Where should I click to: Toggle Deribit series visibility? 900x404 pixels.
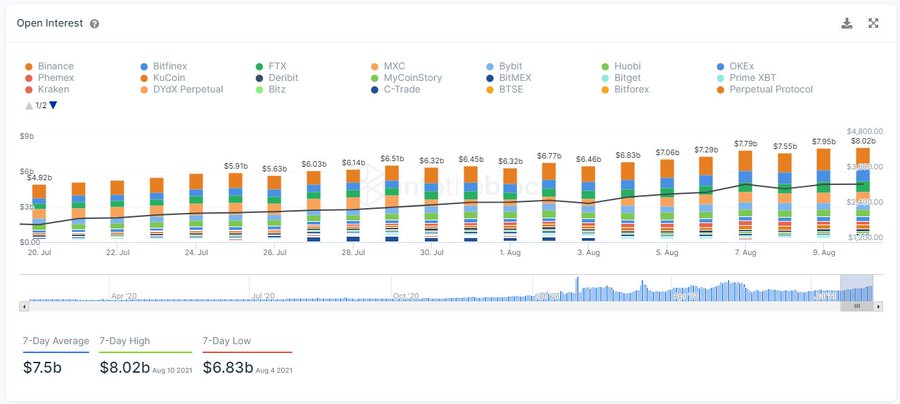click(277, 78)
